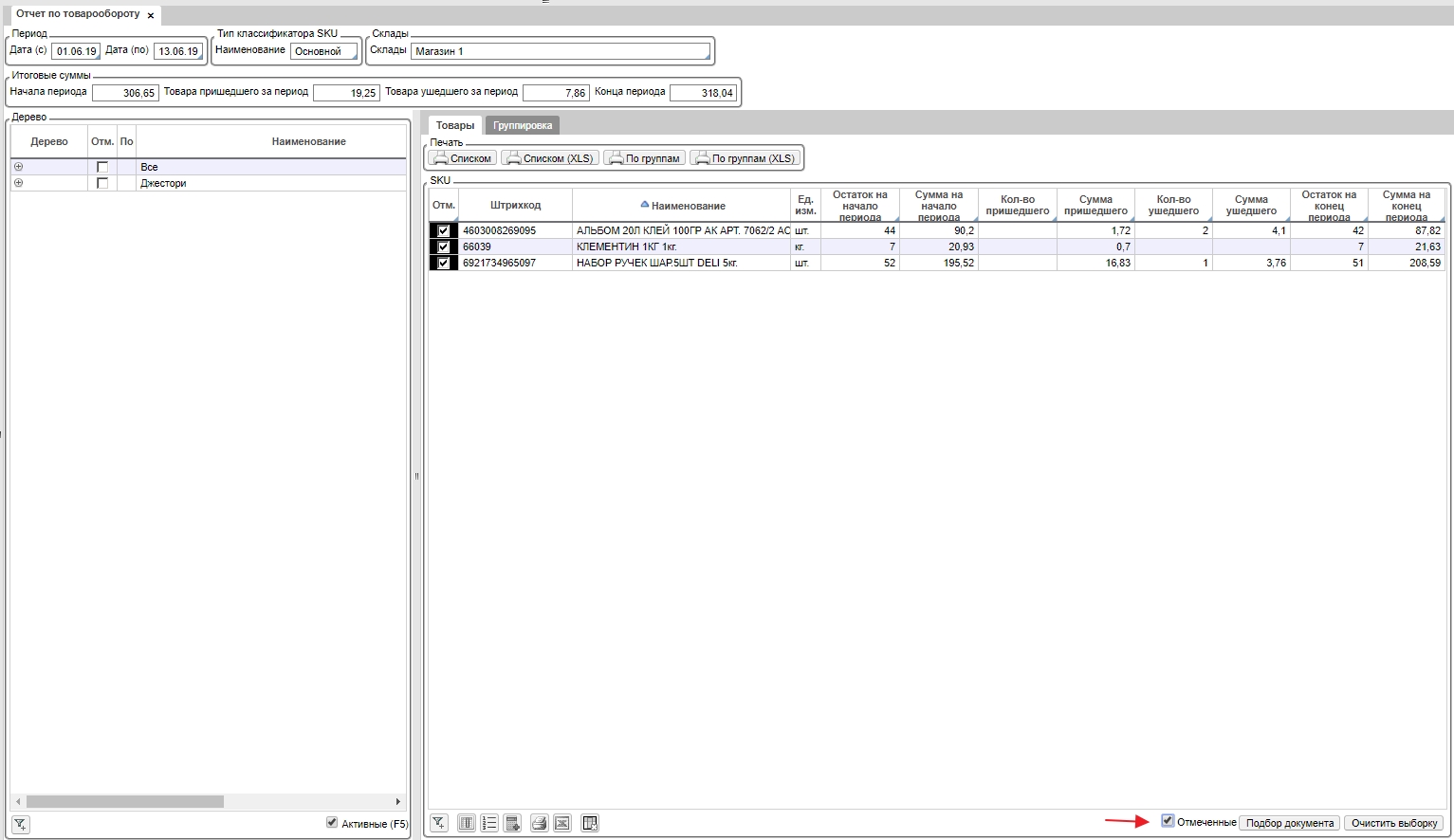Click the numbered list icon in SKU toolbar
1454x840 pixels.
(489, 823)
